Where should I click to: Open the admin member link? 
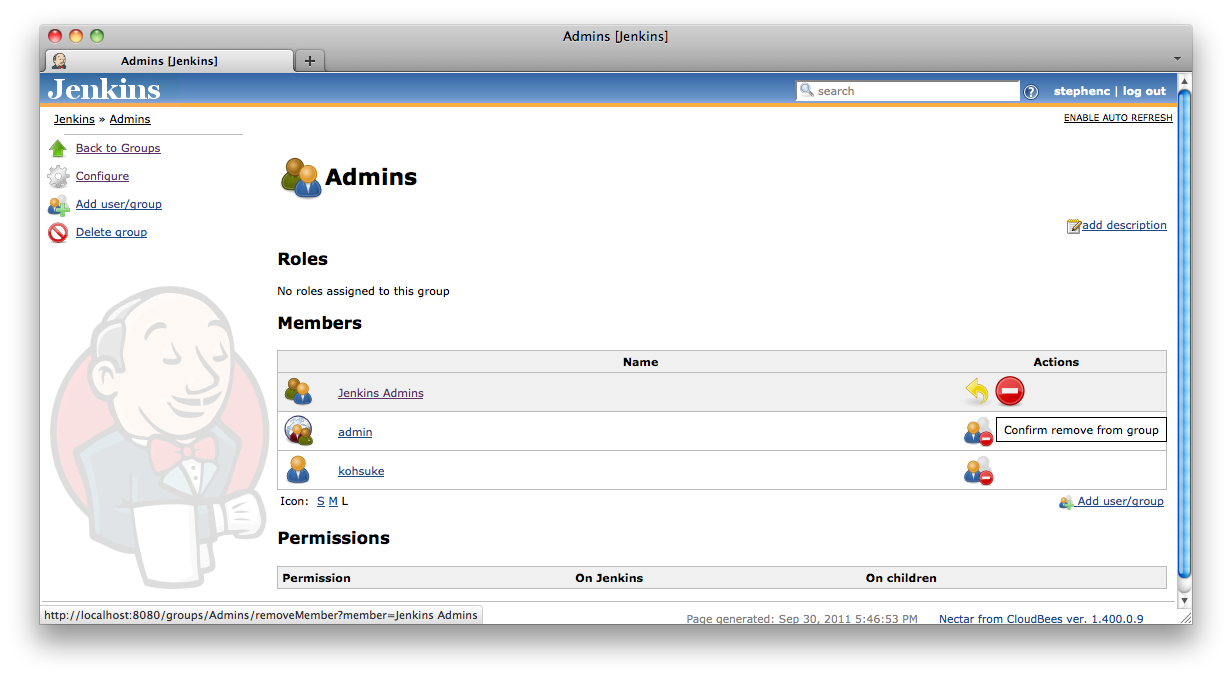click(x=355, y=432)
